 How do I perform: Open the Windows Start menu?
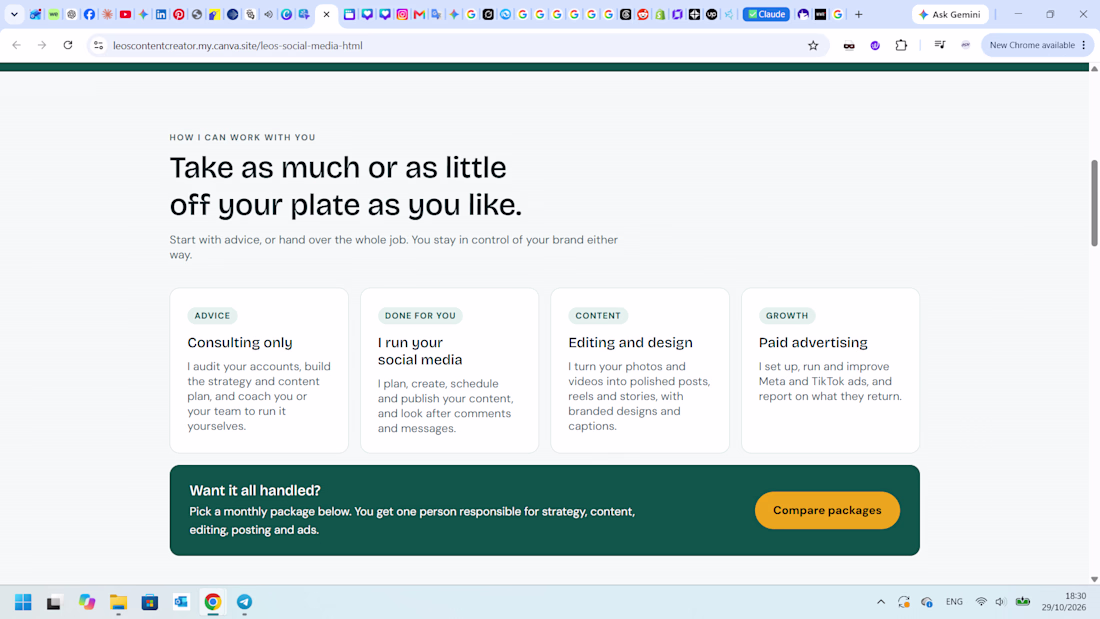(x=23, y=602)
